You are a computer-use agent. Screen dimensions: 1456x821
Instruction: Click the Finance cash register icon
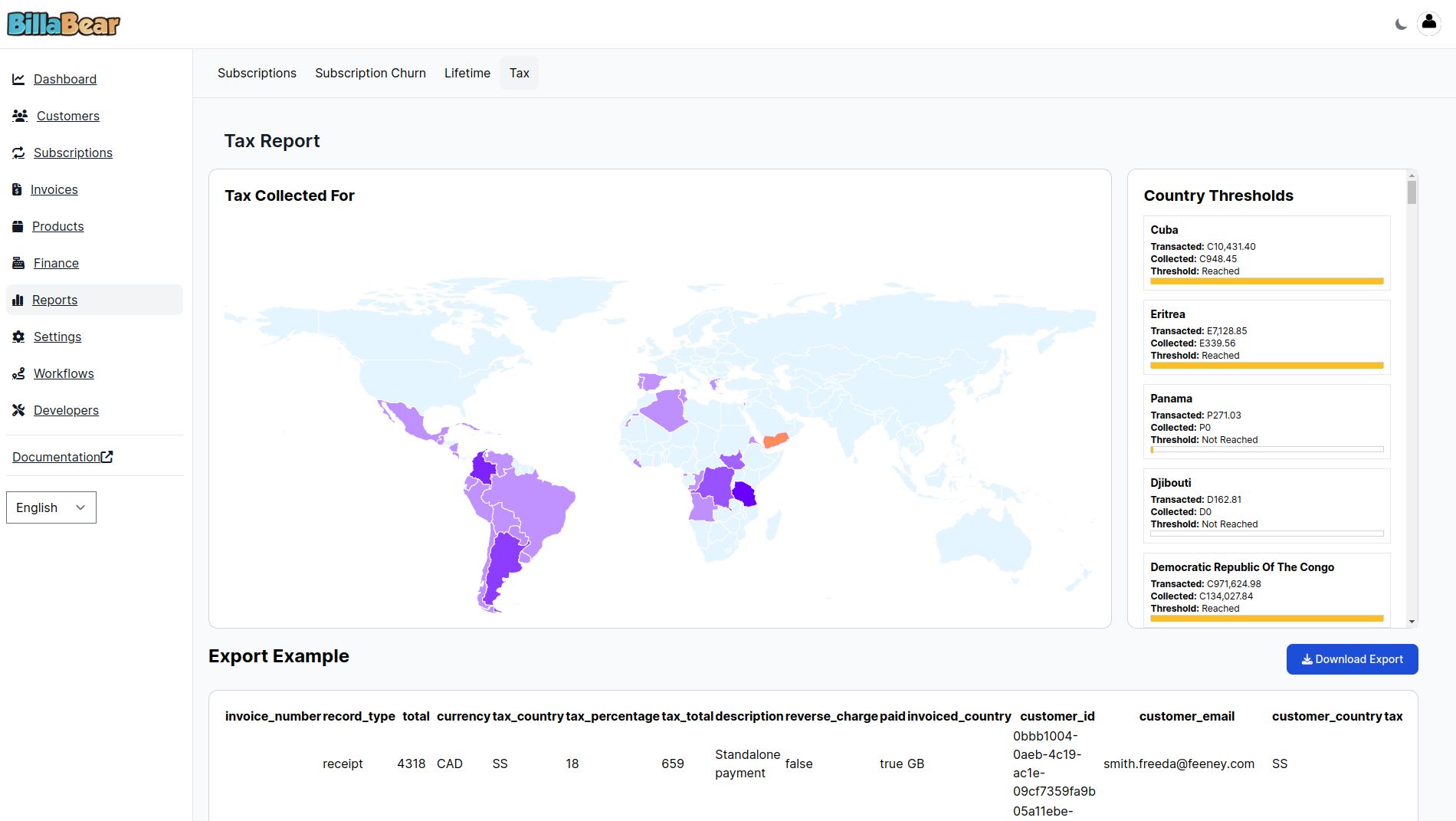pyautogui.click(x=18, y=263)
